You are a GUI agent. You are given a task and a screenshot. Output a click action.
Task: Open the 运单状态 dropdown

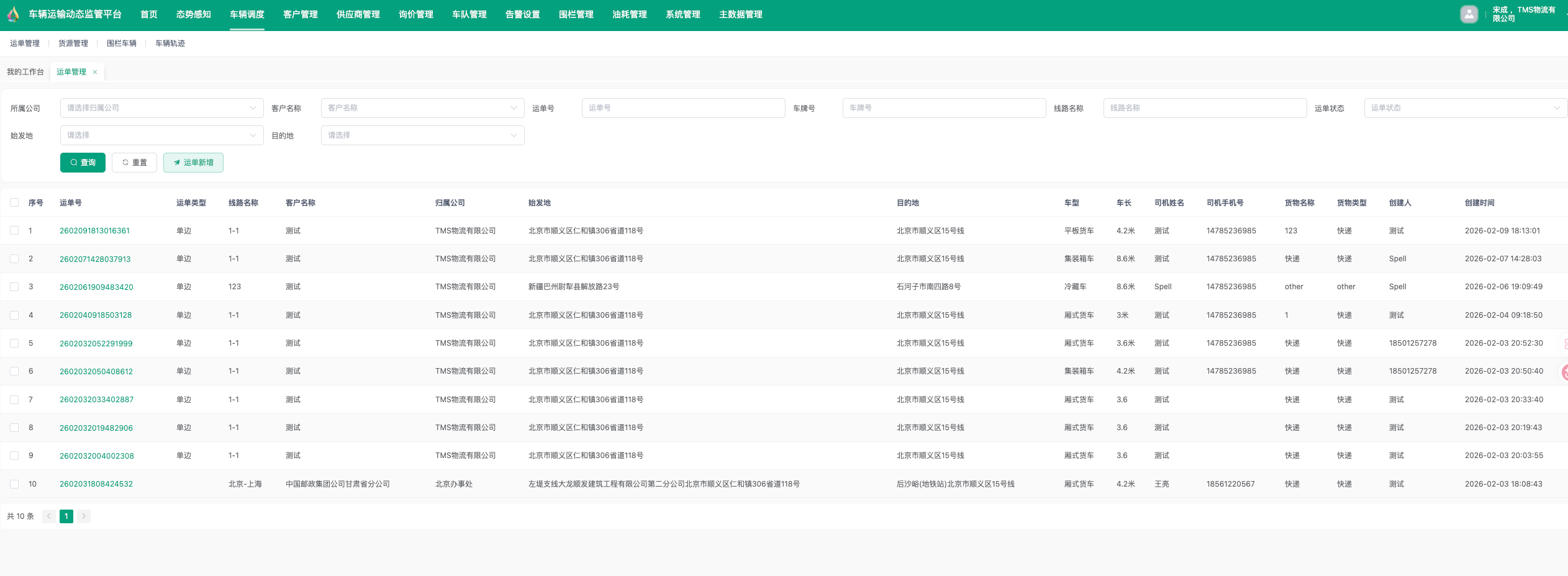click(x=1465, y=108)
